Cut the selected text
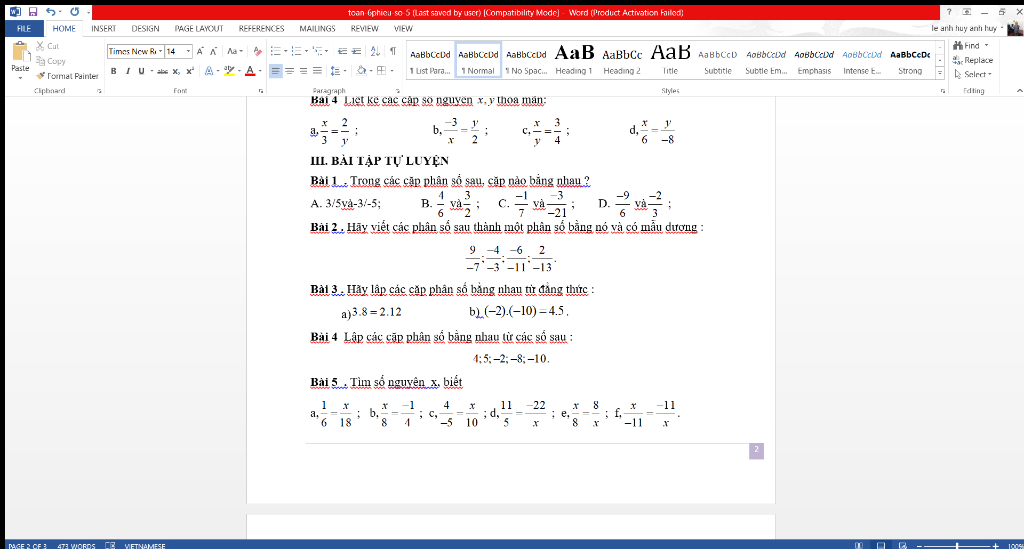The image size is (1024, 549). 48,46
